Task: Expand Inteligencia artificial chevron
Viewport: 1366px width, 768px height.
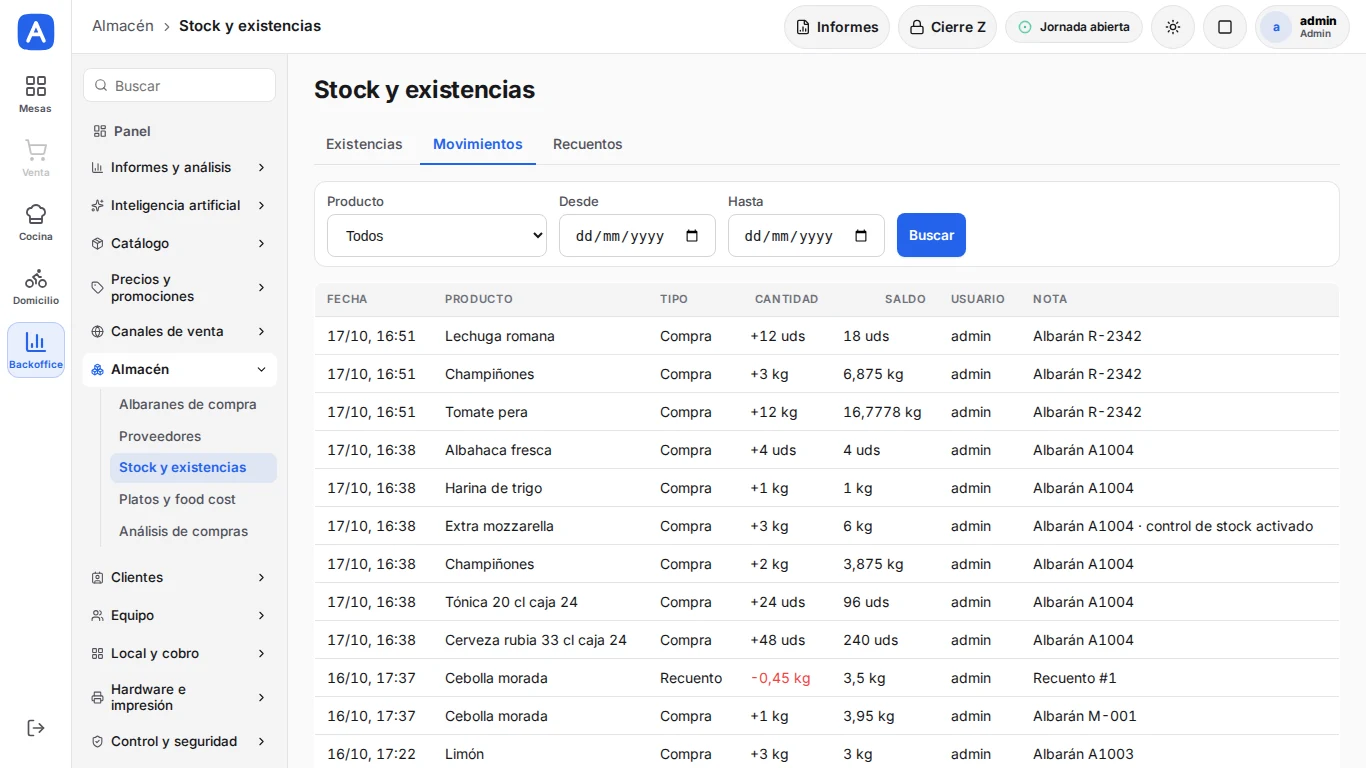Action: click(261, 205)
